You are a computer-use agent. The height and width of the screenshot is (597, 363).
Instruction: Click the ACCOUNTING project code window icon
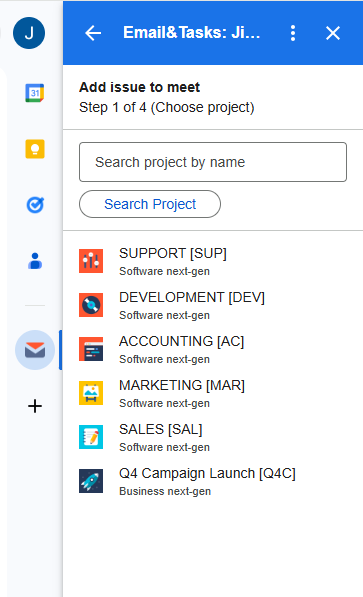pos(91,349)
